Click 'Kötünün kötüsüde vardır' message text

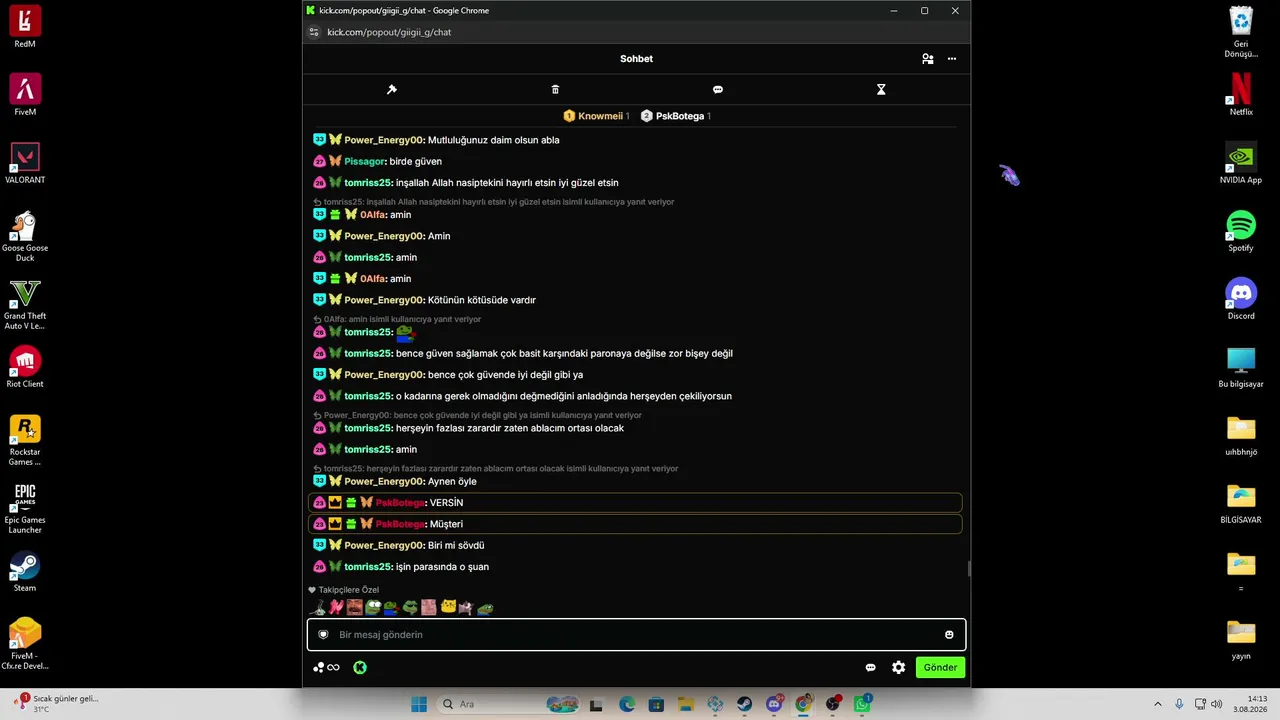click(482, 300)
